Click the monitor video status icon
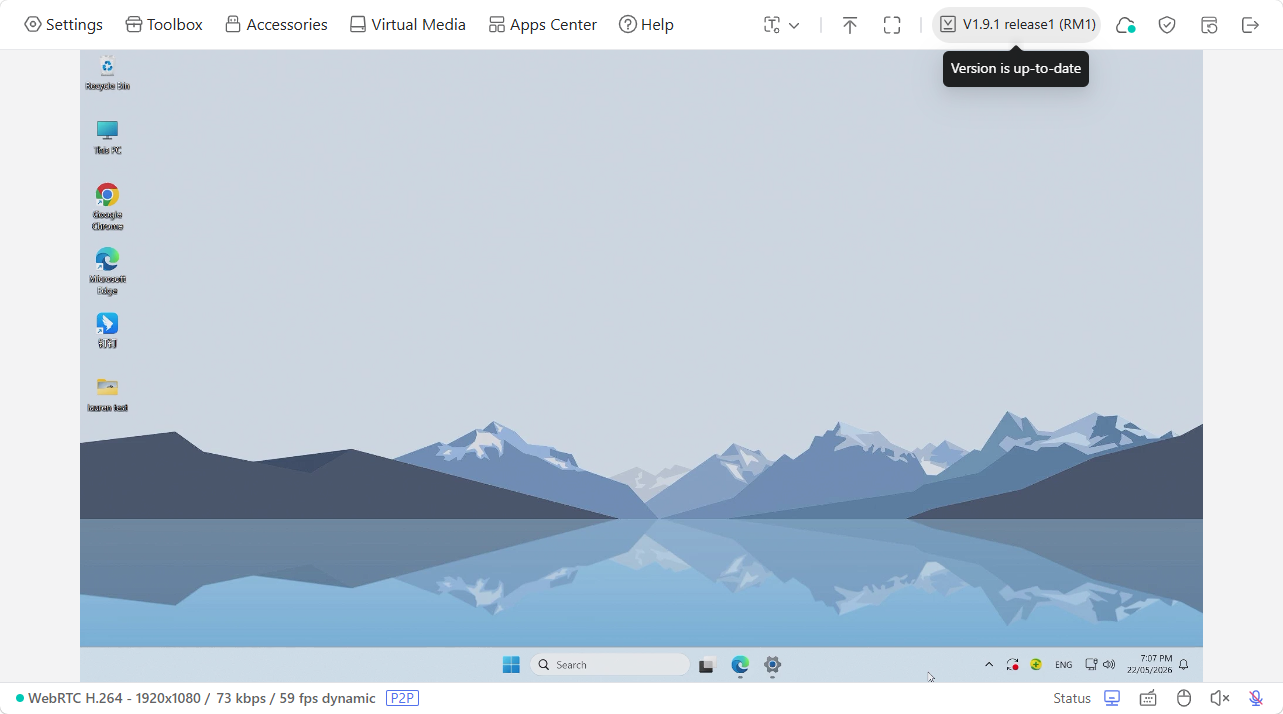The height and width of the screenshot is (714, 1283). tap(1112, 698)
